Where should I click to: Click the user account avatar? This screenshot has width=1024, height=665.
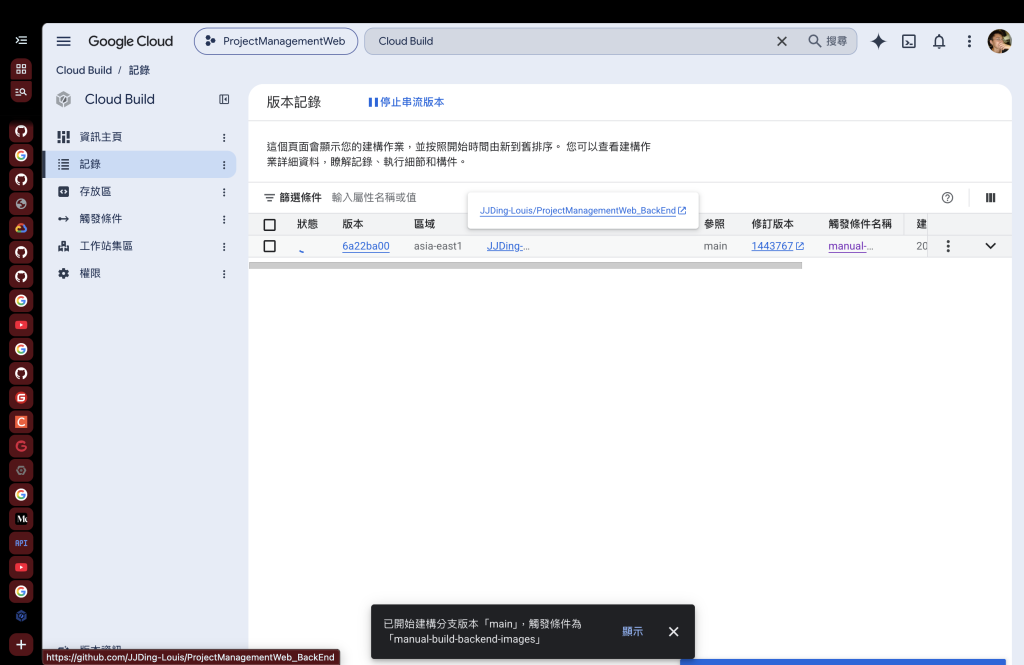click(x=999, y=41)
